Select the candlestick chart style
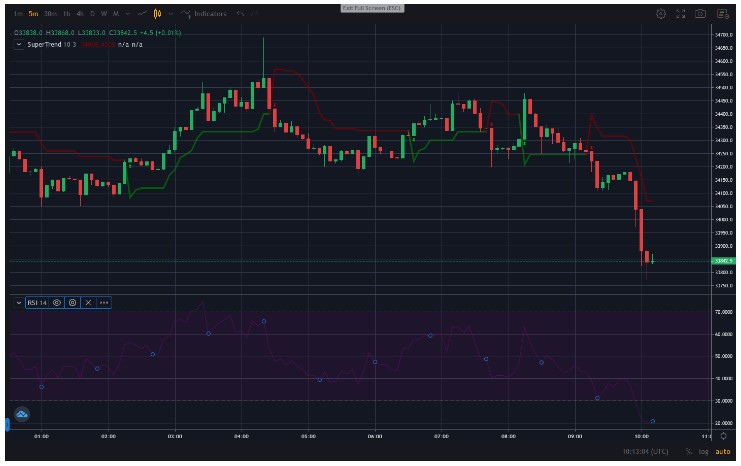This screenshot has height=466, width=741. point(157,14)
